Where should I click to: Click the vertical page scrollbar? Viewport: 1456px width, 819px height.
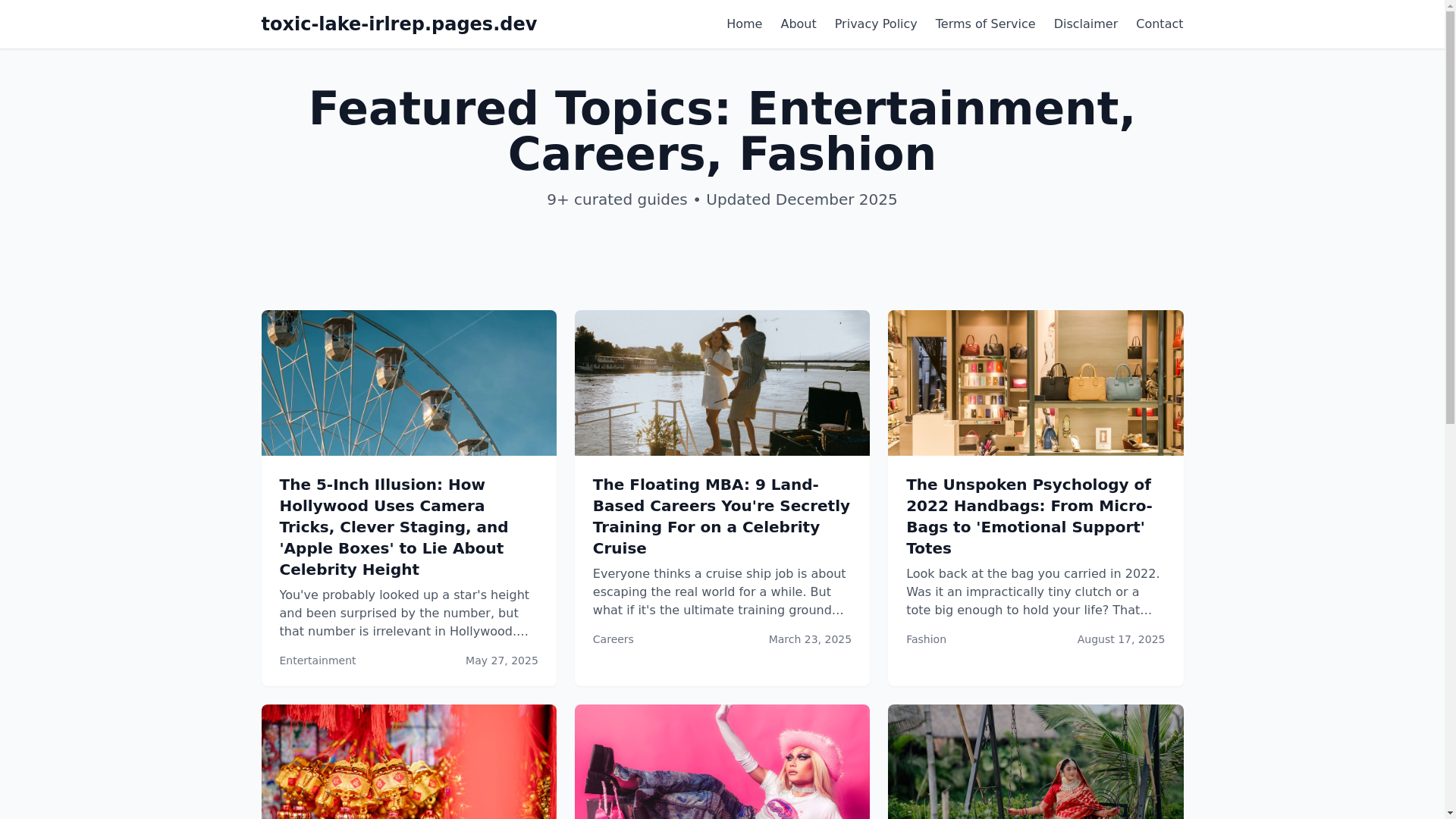point(1450,409)
